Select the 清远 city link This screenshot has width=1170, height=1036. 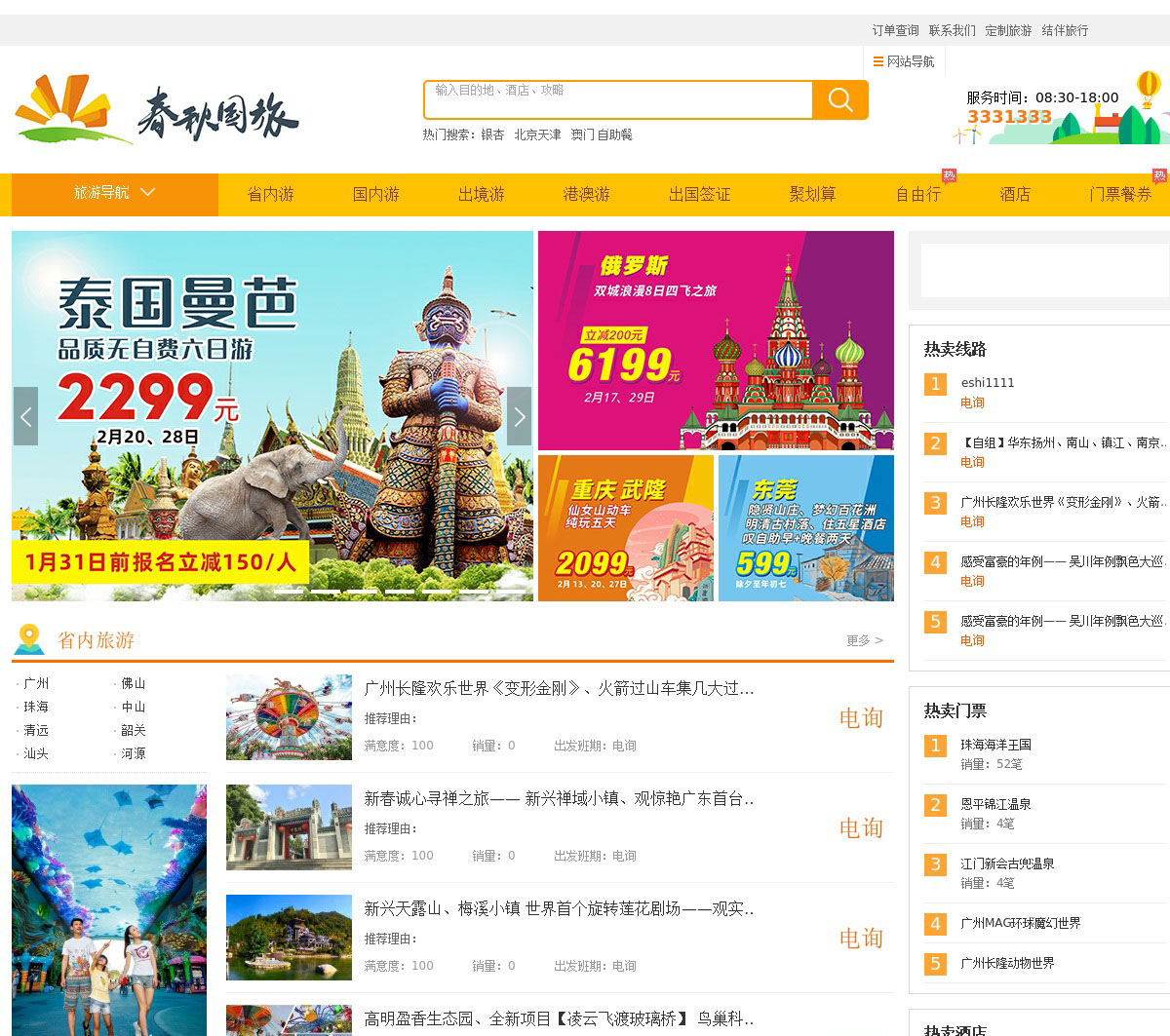click(x=36, y=730)
